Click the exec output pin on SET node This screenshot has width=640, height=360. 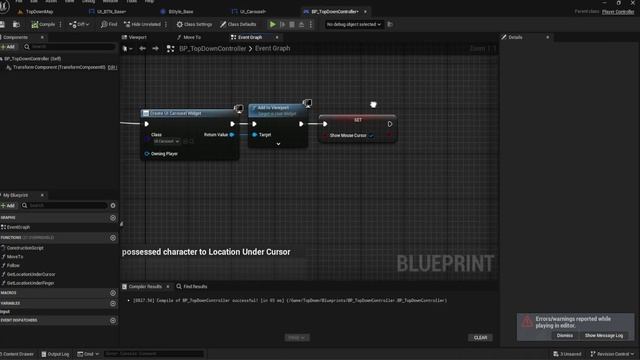tap(390, 124)
